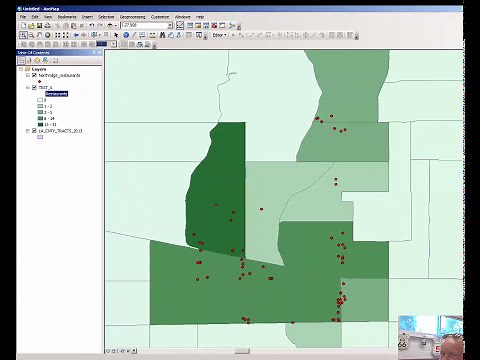Open the Bookmarks menu
Viewport: 480px width, 360px height.
(x=67, y=17)
